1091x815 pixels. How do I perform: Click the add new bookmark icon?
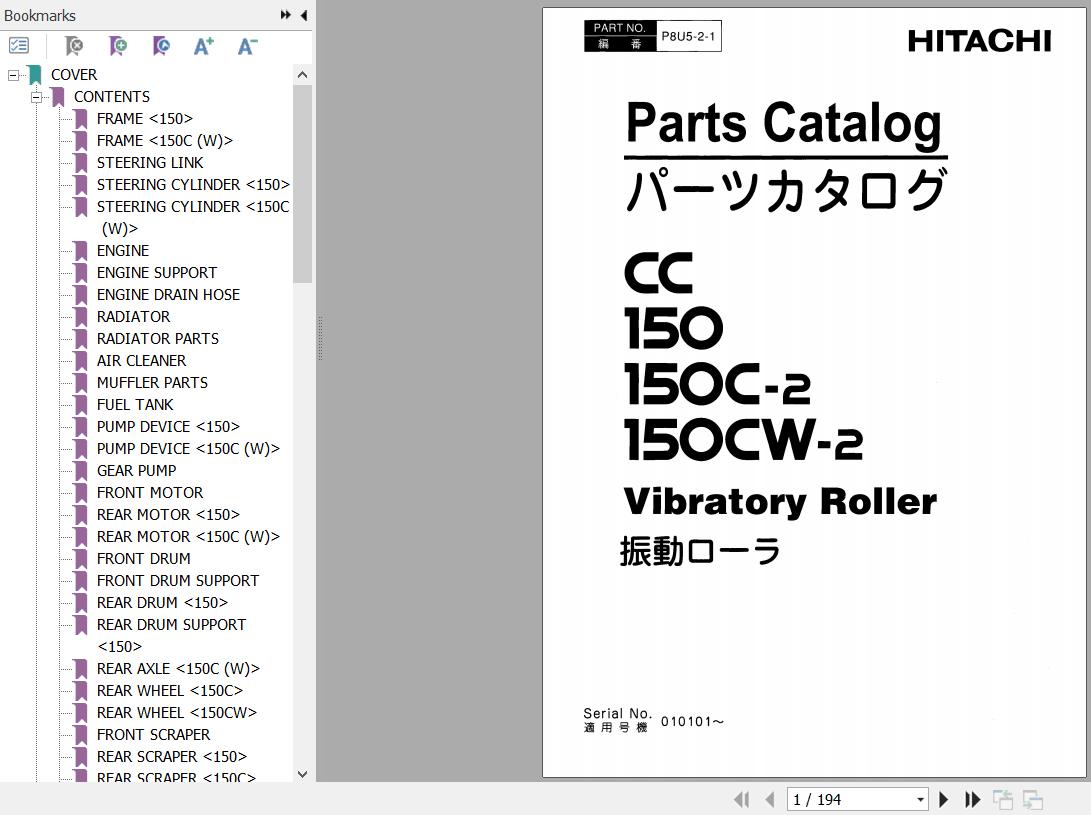point(118,46)
